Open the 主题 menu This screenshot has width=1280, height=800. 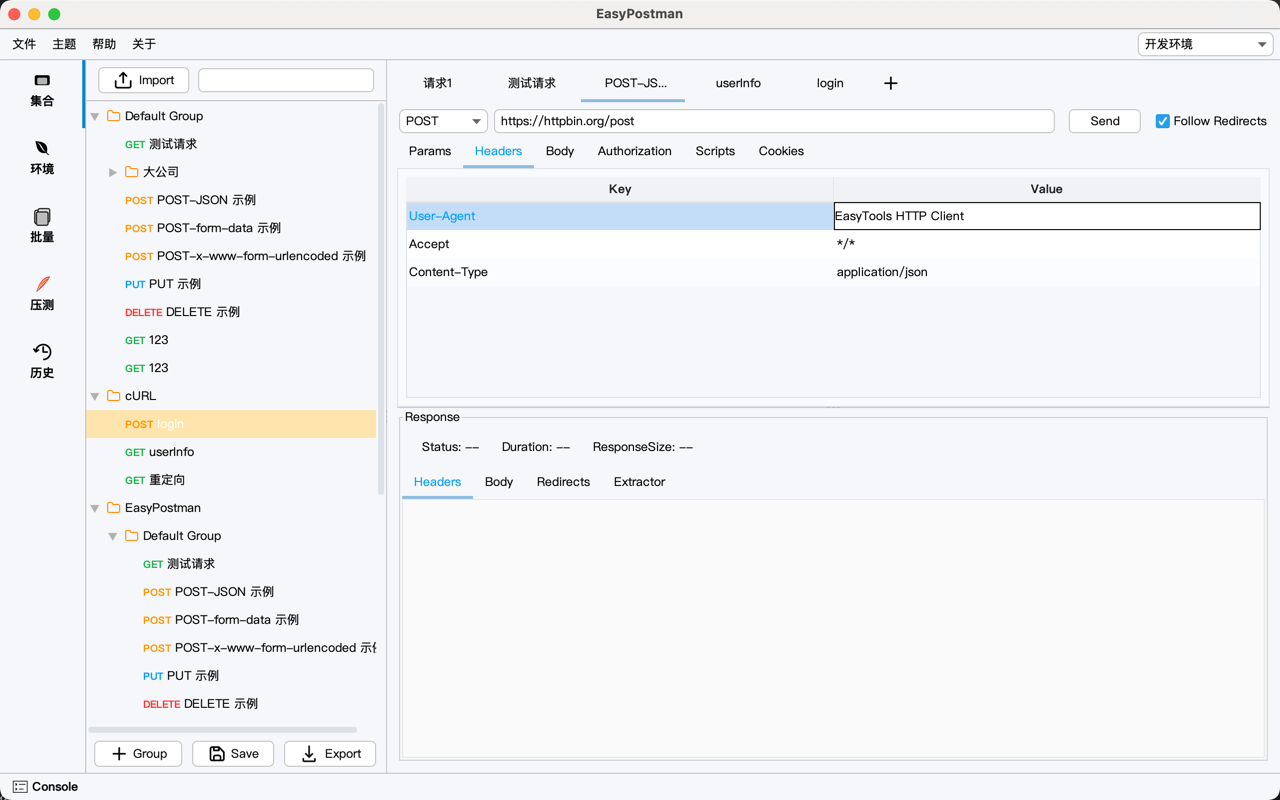(64, 44)
